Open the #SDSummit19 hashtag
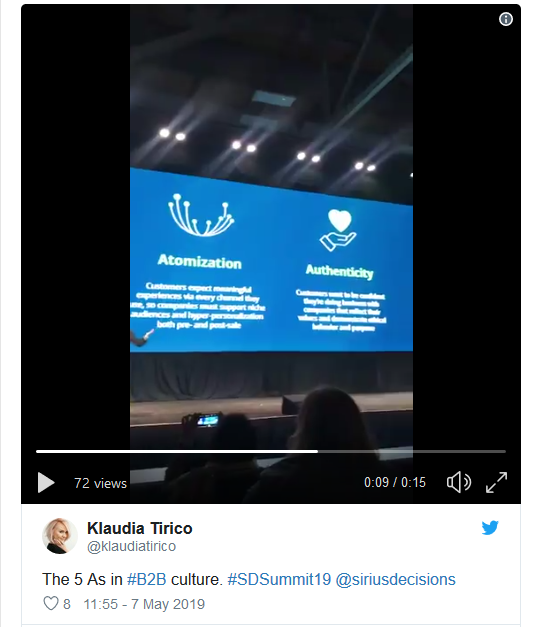The height and width of the screenshot is (627, 541). (x=279, y=579)
